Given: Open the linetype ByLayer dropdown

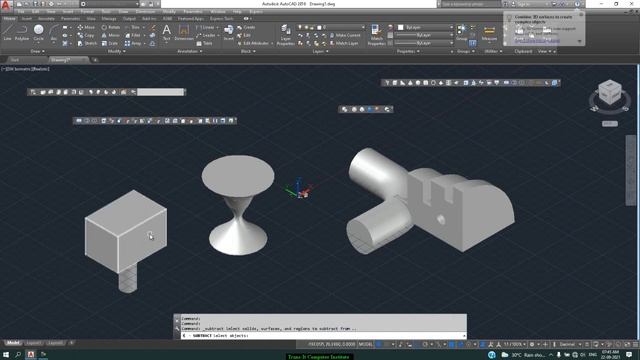Looking at the screenshot, I should [424, 43].
